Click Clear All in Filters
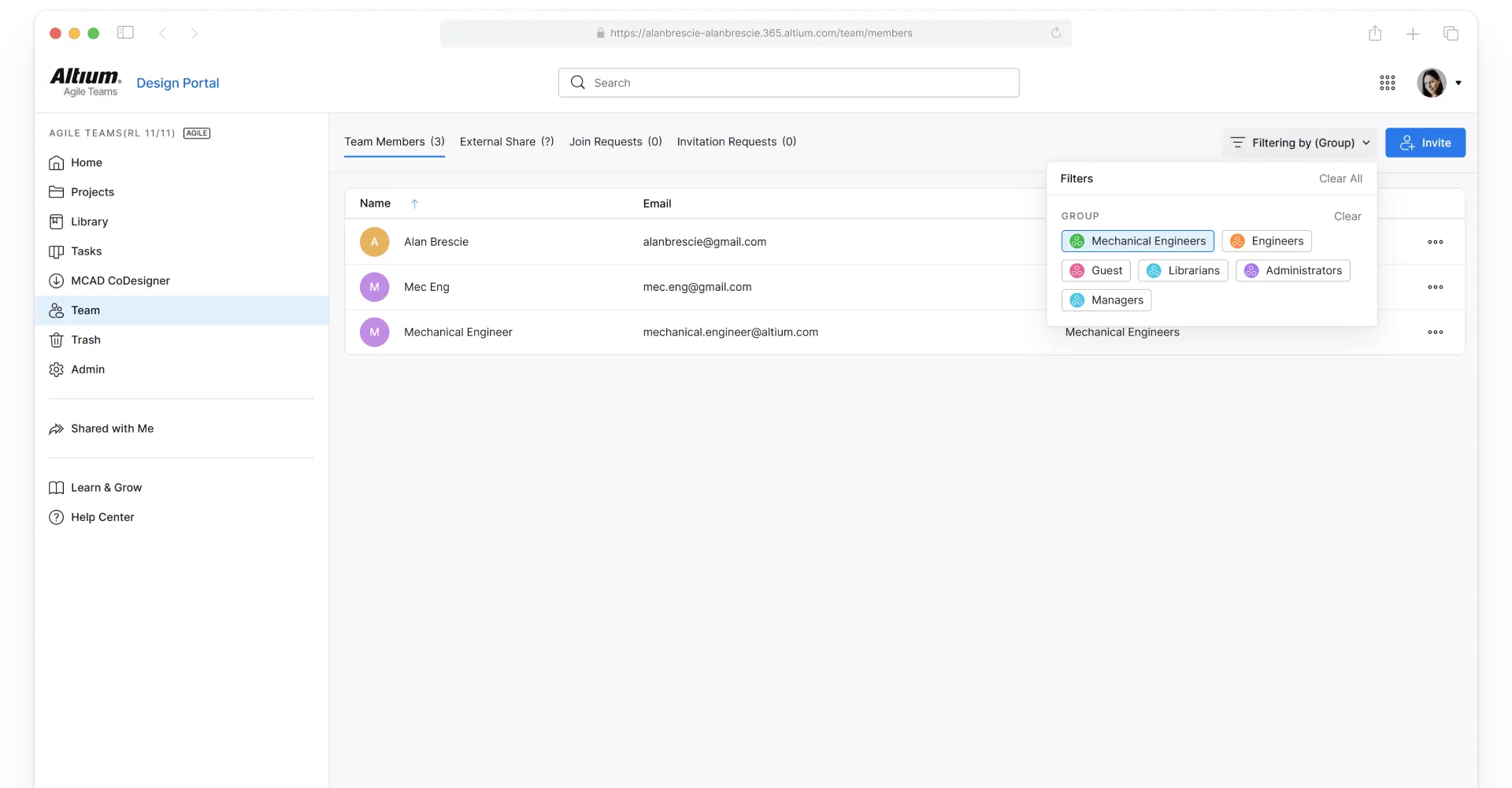 (x=1340, y=179)
